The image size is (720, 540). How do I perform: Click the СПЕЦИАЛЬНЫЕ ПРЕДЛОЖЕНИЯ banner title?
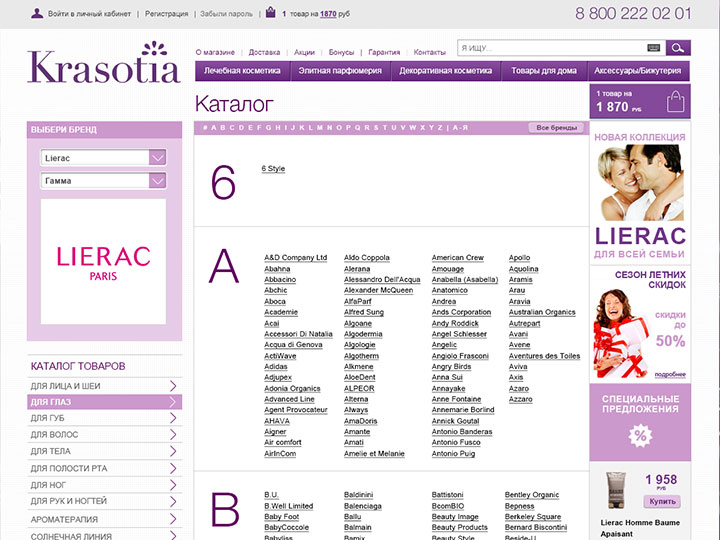[x=640, y=404]
